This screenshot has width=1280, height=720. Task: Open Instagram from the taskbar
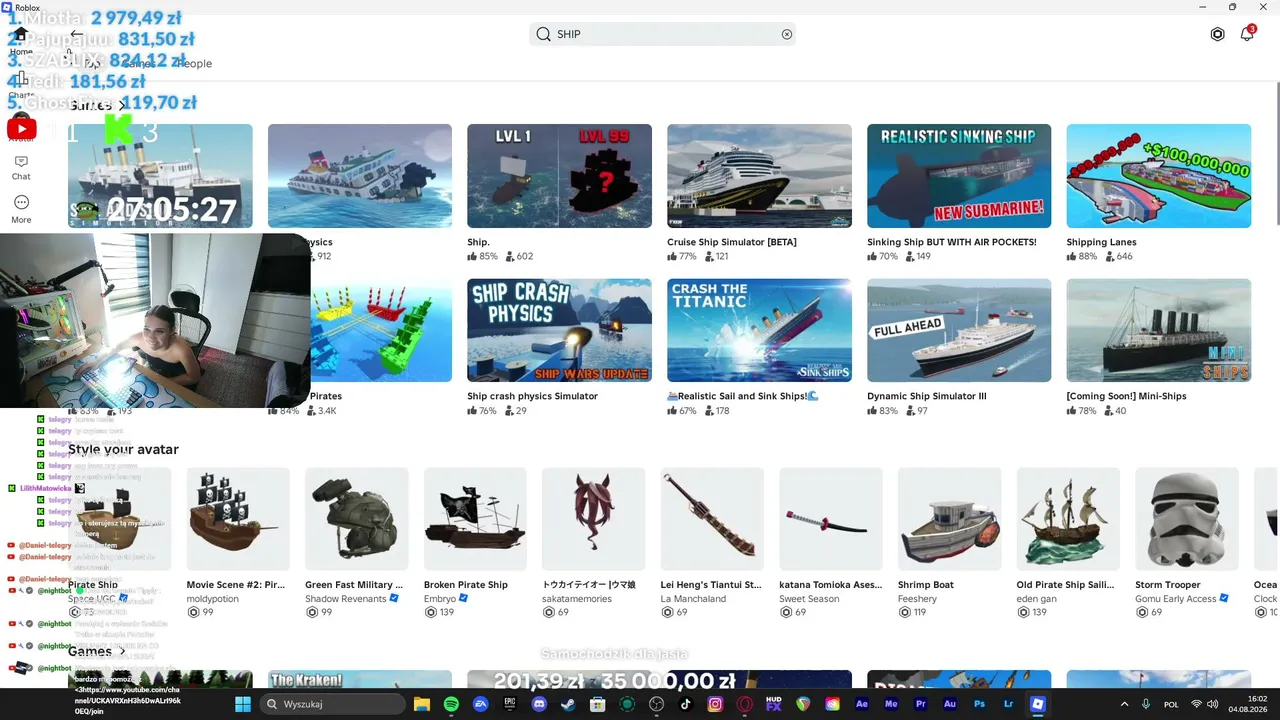click(715, 704)
